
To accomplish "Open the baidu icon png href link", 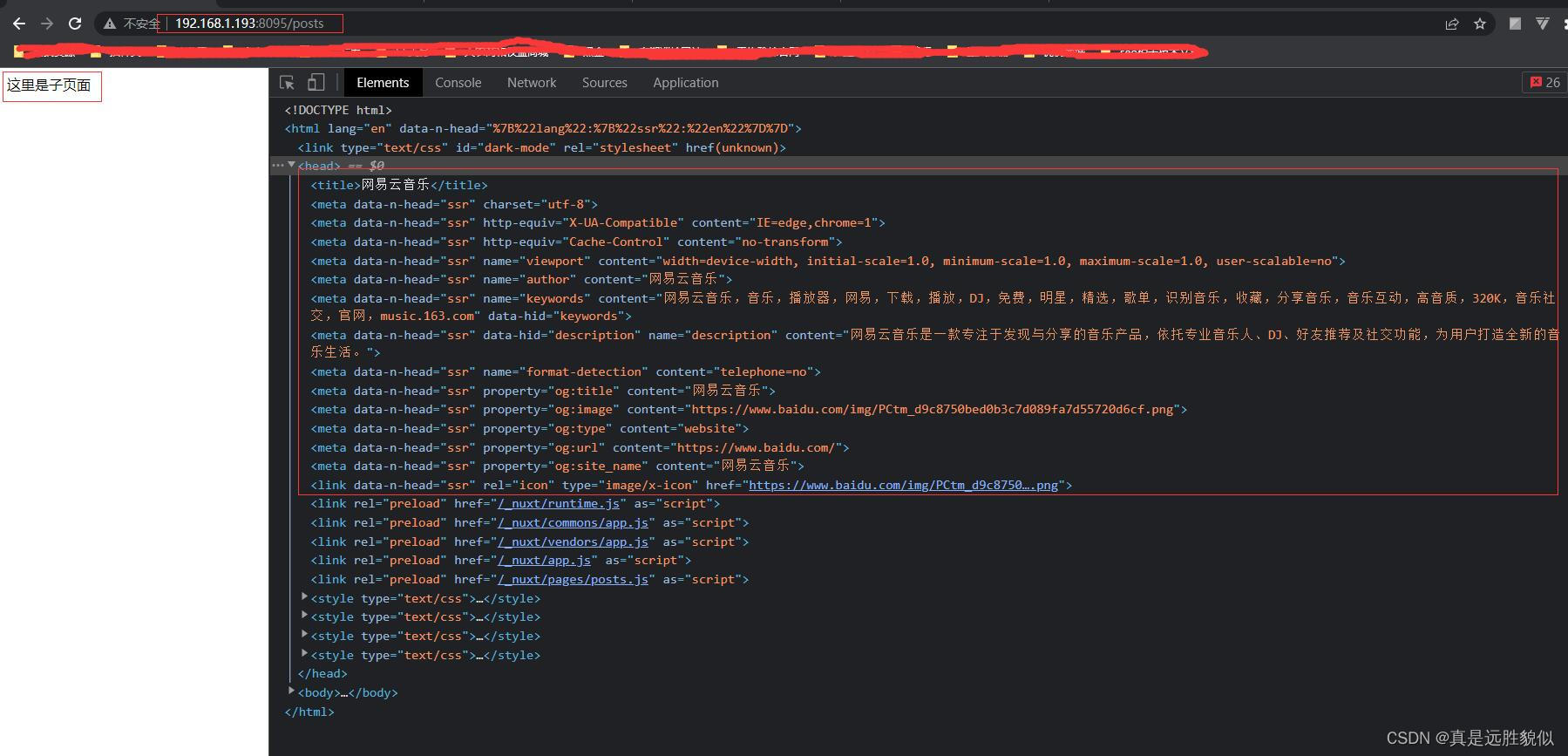I will [903, 485].
